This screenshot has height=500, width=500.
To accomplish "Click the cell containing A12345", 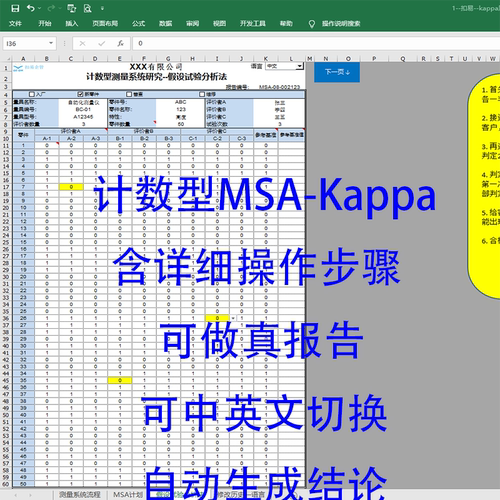I will (83, 117).
